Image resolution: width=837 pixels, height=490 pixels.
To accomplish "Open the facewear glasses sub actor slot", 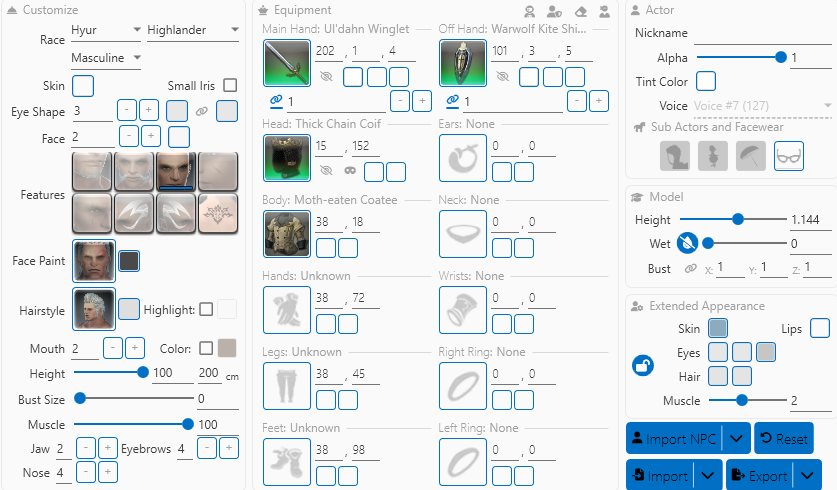I will pyautogui.click(x=788, y=156).
